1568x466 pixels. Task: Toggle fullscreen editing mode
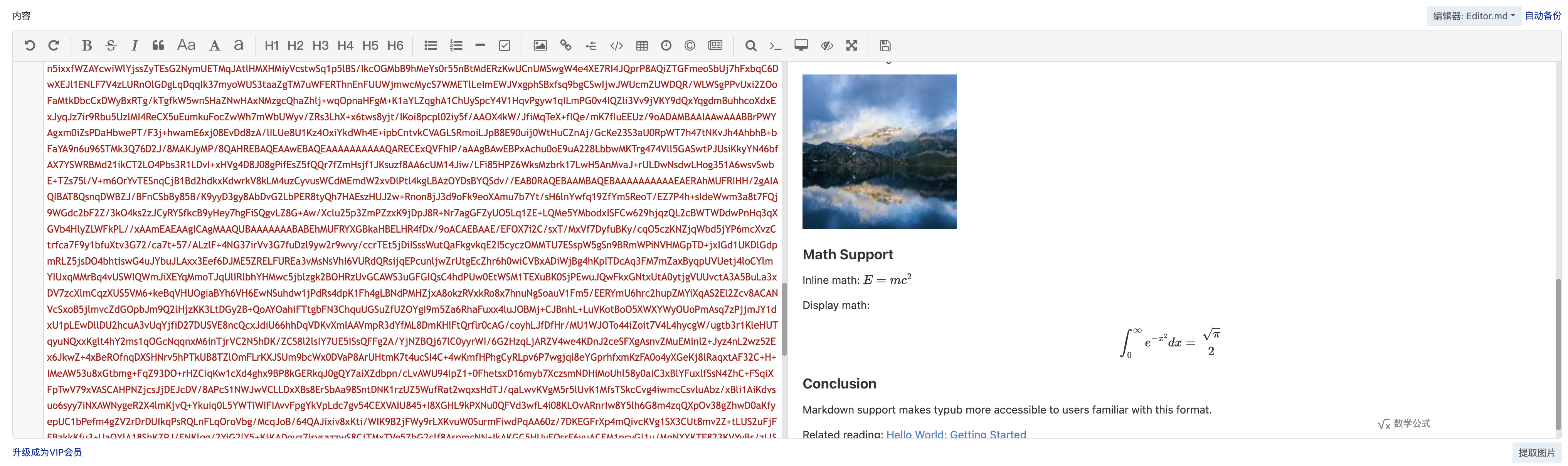click(851, 46)
